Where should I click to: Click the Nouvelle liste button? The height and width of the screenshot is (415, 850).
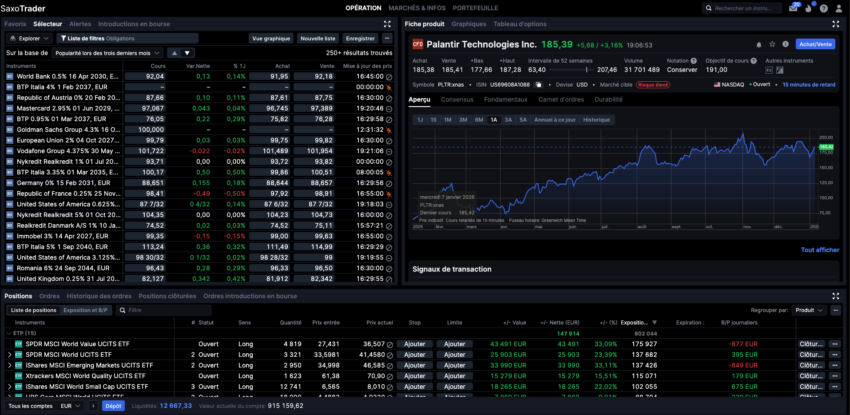tap(319, 38)
